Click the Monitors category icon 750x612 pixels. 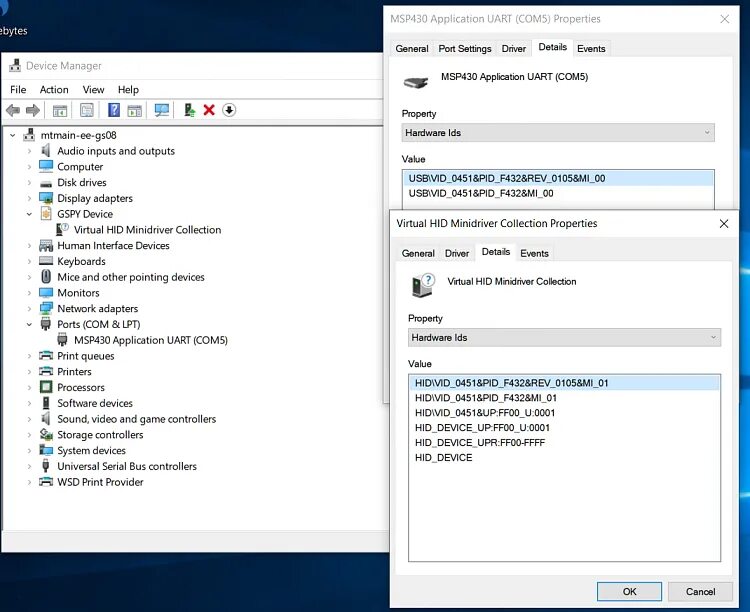[46, 292]
